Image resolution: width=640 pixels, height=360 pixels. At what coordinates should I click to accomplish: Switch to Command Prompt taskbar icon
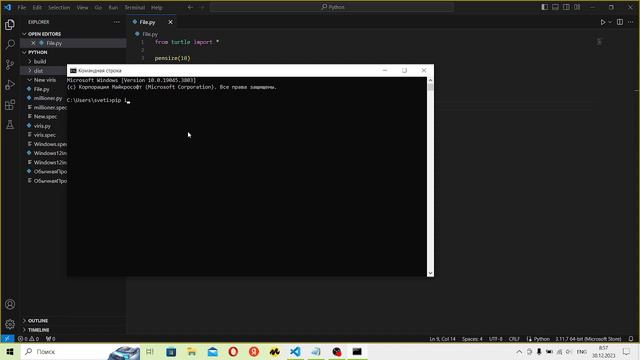tap(357, 351)
